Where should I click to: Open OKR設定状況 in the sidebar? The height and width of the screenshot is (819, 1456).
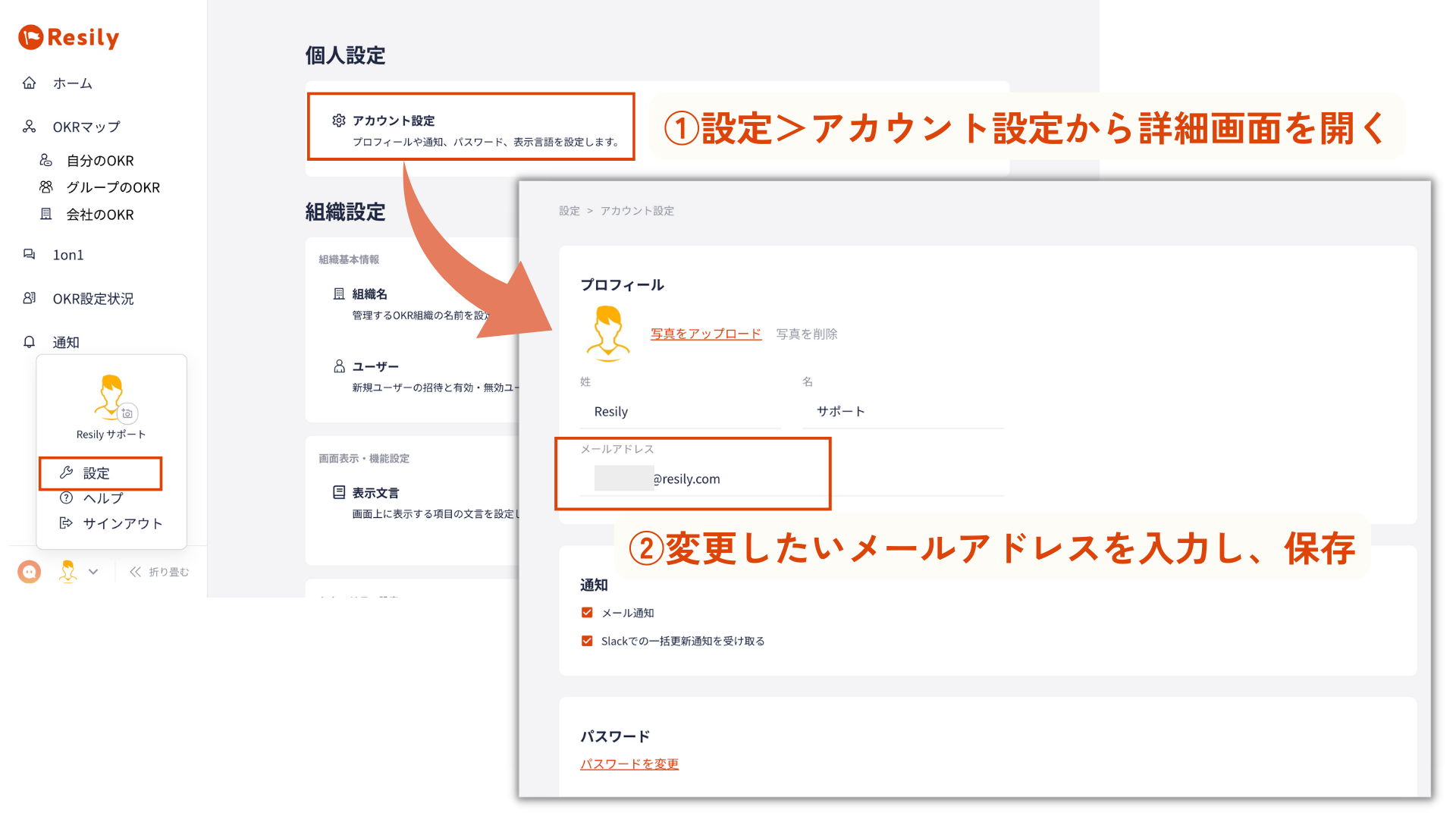pyautogui.click(x=93, y=299)
